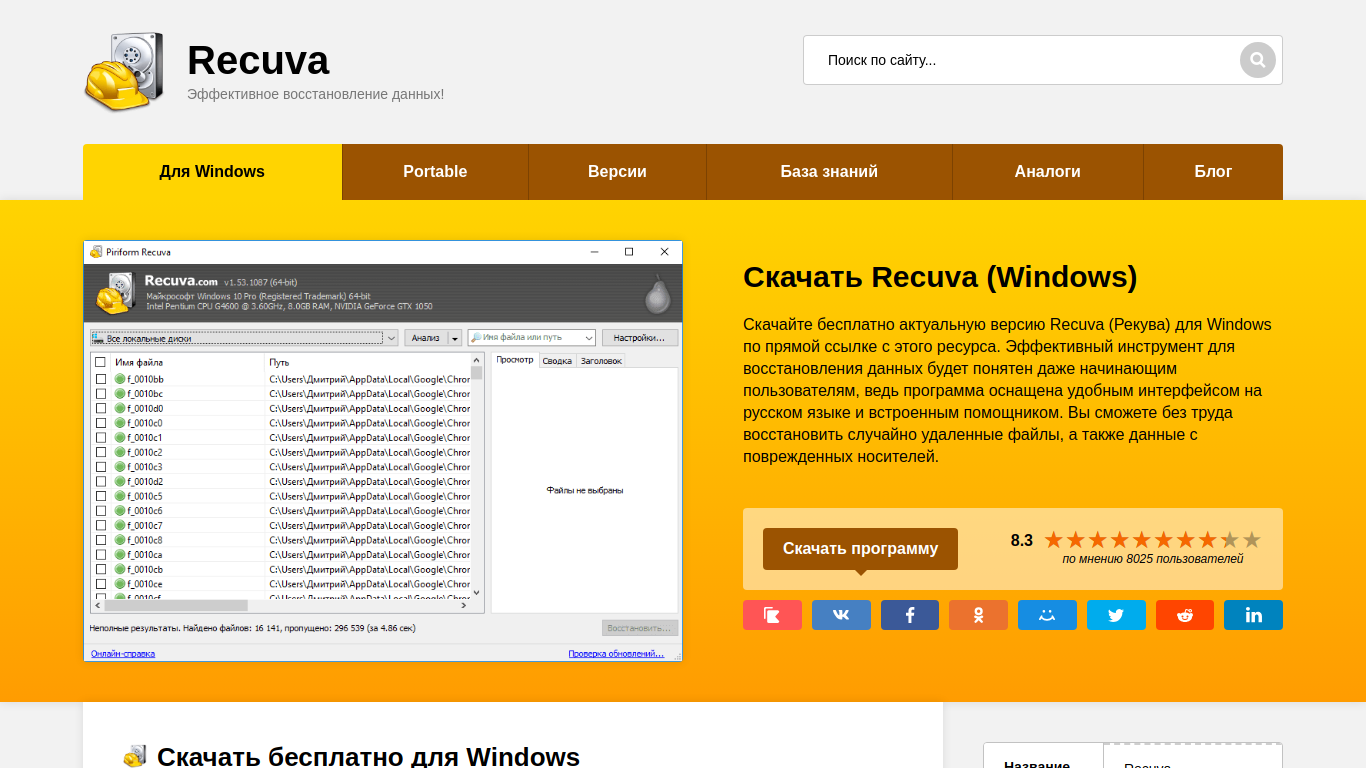
Task: Open the Блог tab
Action: 1213,172
